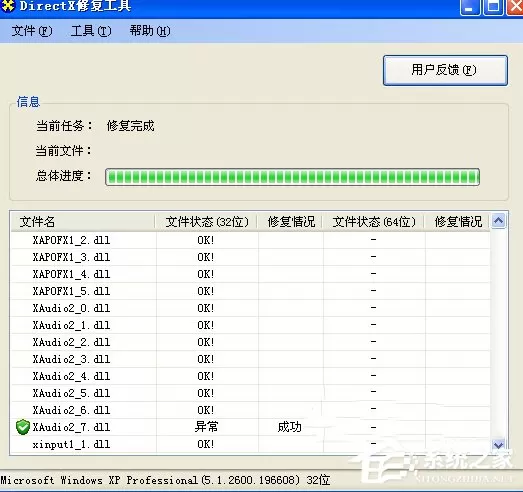Select the XAudio2_1.dll row
The height and width of the screenshot is (492, 523).
coord(250,325)
